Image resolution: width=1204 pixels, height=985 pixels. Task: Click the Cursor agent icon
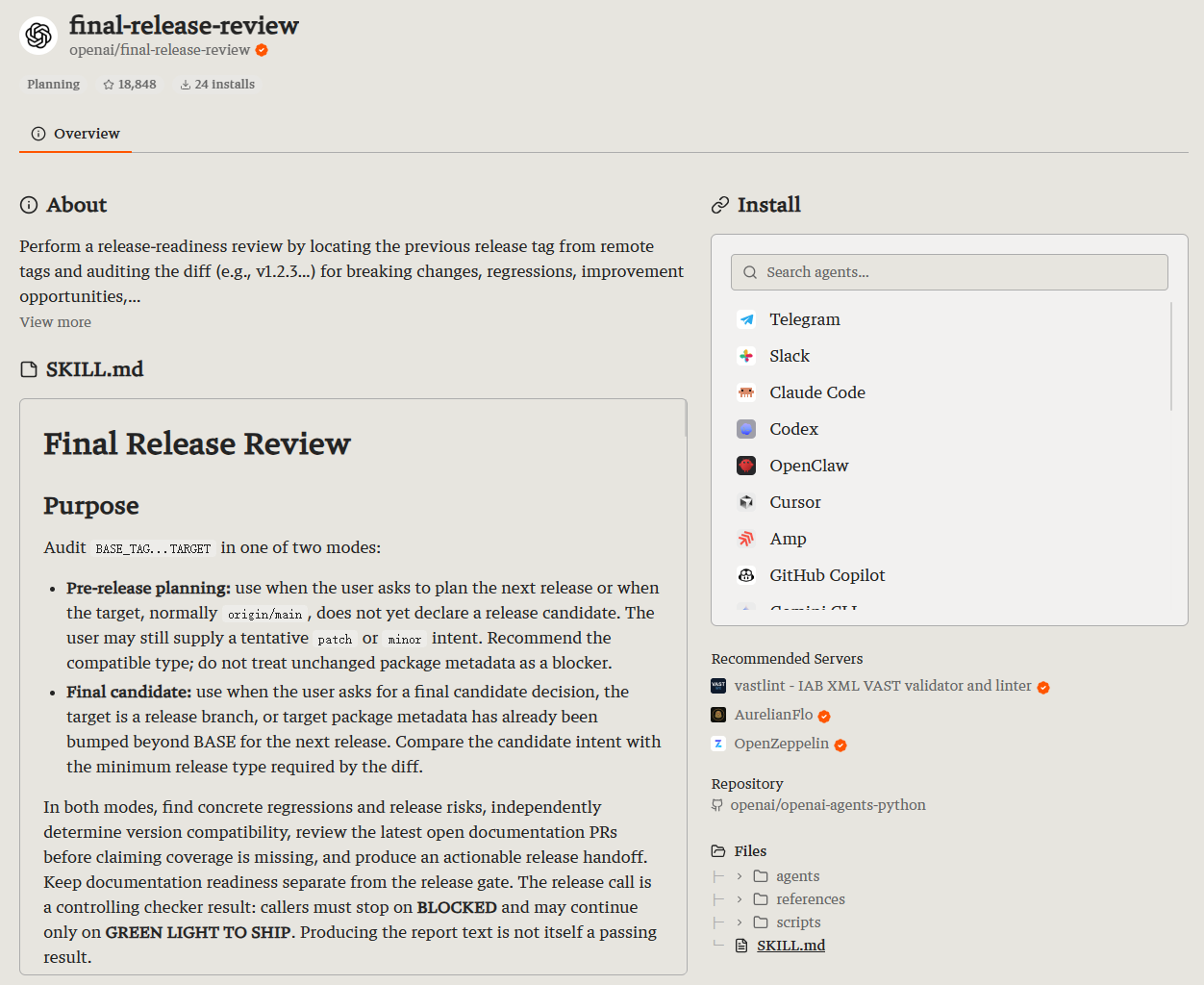coord(746,502)
